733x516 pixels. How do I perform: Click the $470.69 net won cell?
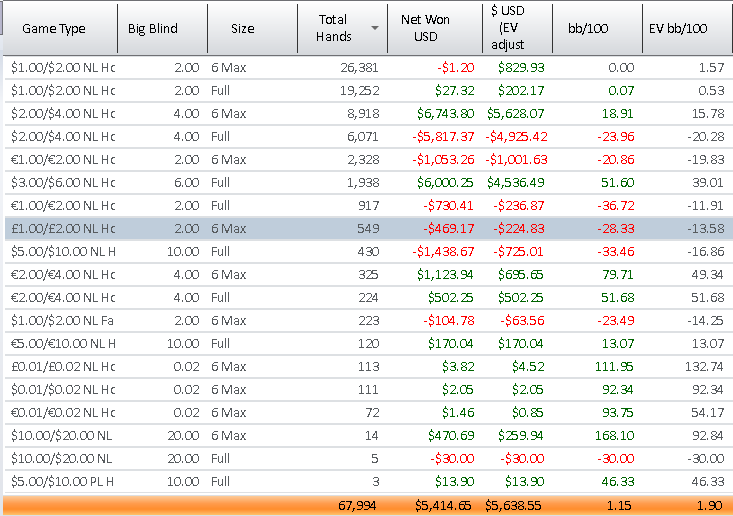pyautogui.click(x=451, y=436)
